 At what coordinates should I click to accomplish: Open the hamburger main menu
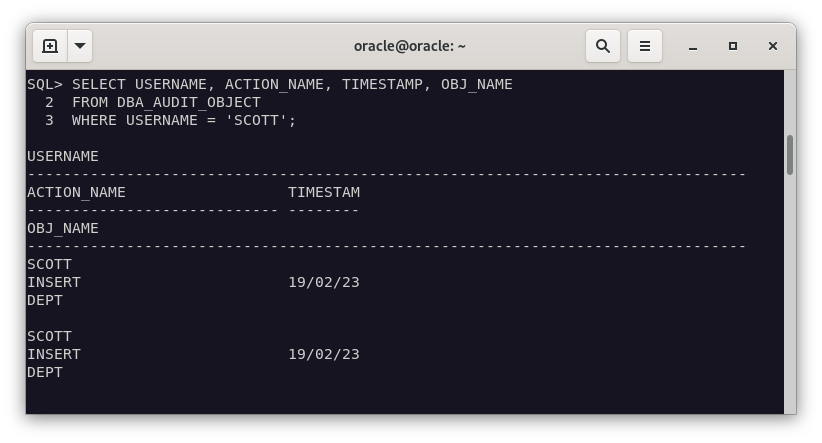pyautogui.click(x=645, y=46)
